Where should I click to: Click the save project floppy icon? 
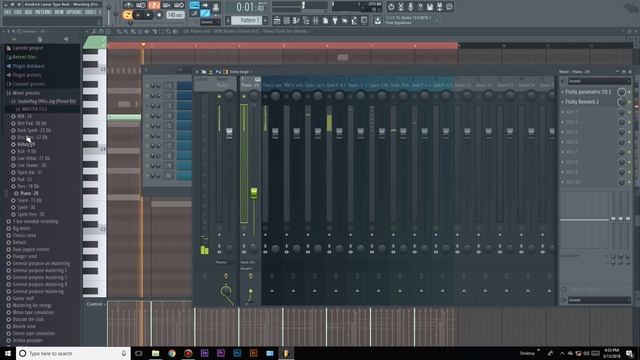pos(430,7)
